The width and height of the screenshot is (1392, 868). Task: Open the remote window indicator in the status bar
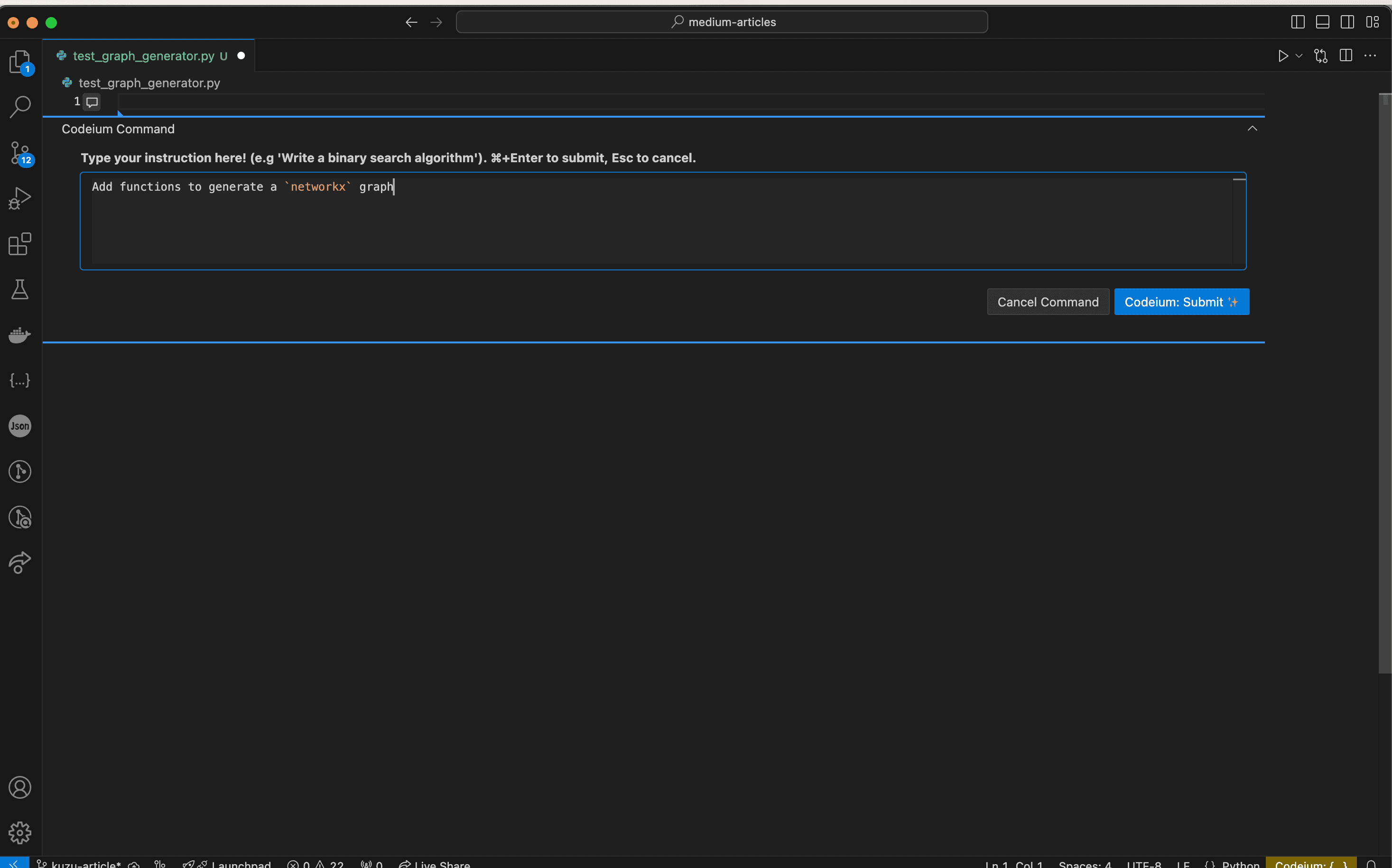(14, 863)
